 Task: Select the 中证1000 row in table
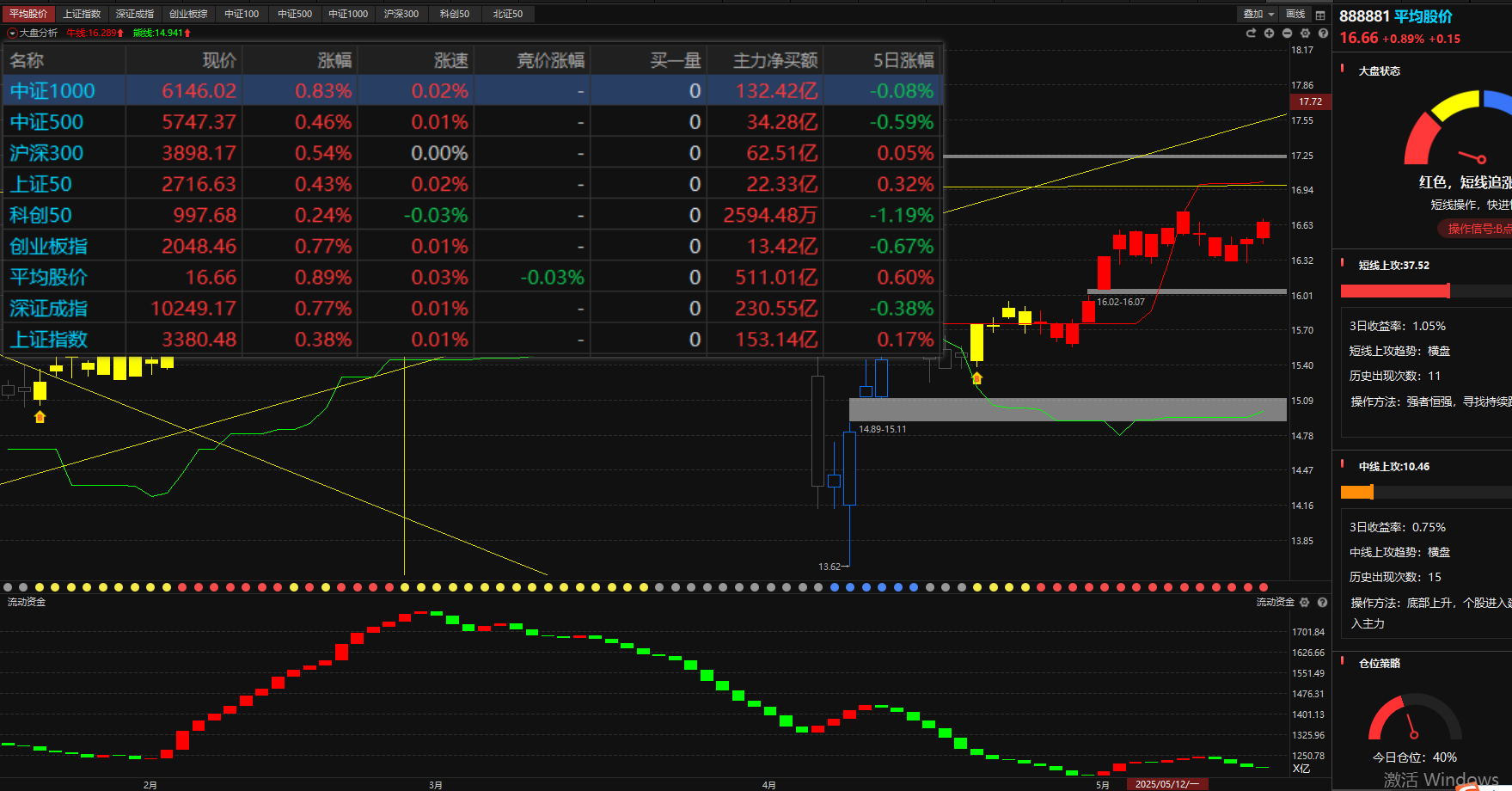pyautogui.click(x=474, y=91)
